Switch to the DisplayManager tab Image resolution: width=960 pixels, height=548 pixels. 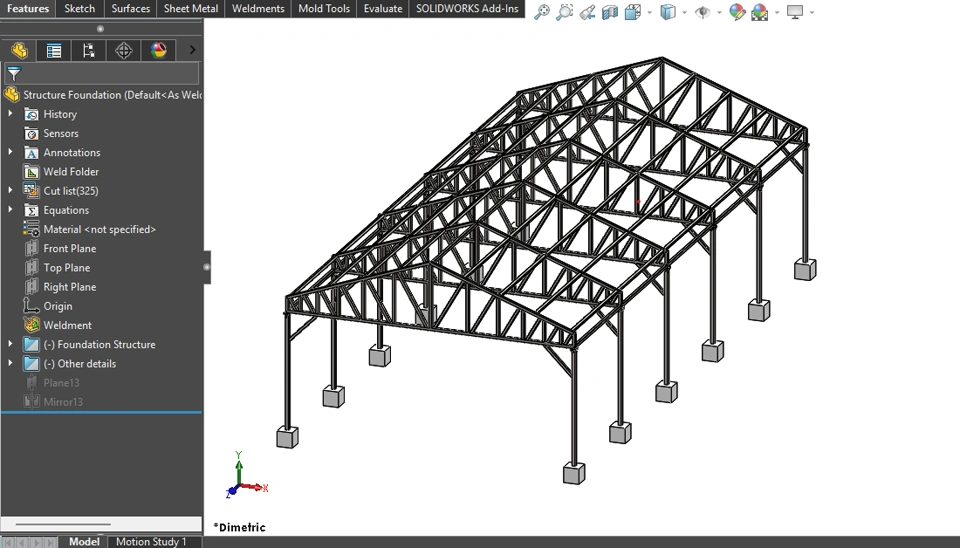tap(159, 50)
